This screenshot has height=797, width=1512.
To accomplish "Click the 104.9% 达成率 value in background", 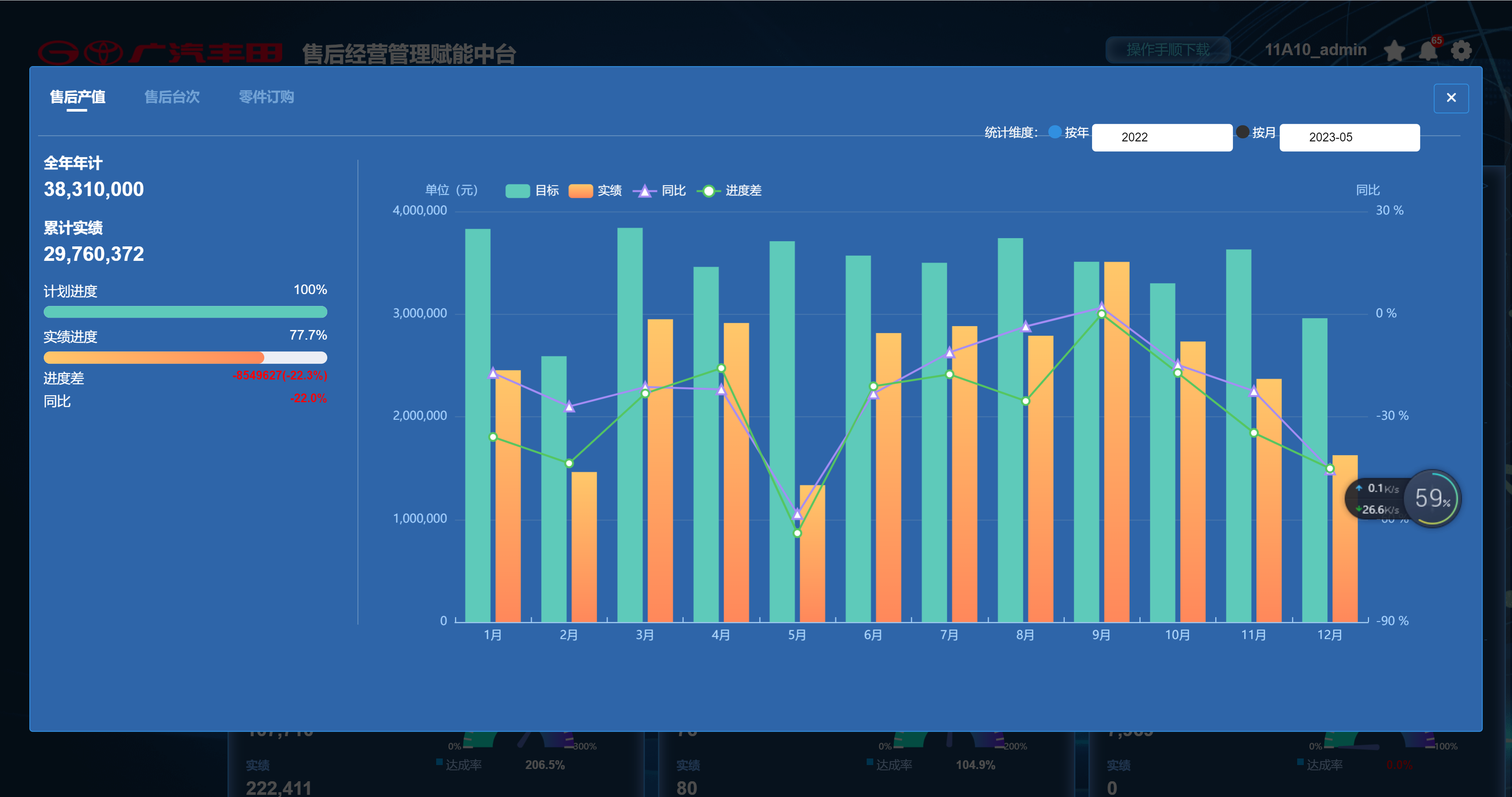I will [x=975, y=765].
